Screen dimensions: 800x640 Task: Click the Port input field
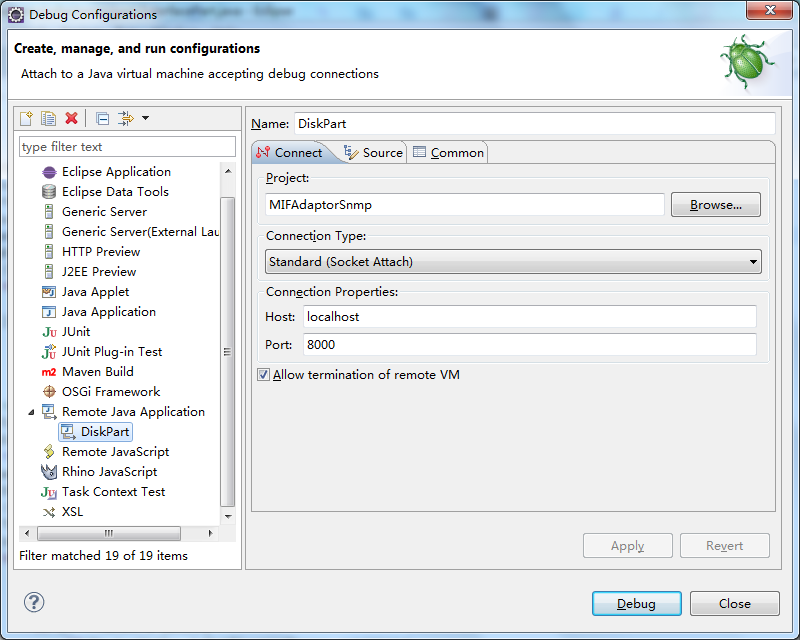(x=528, y=344)
